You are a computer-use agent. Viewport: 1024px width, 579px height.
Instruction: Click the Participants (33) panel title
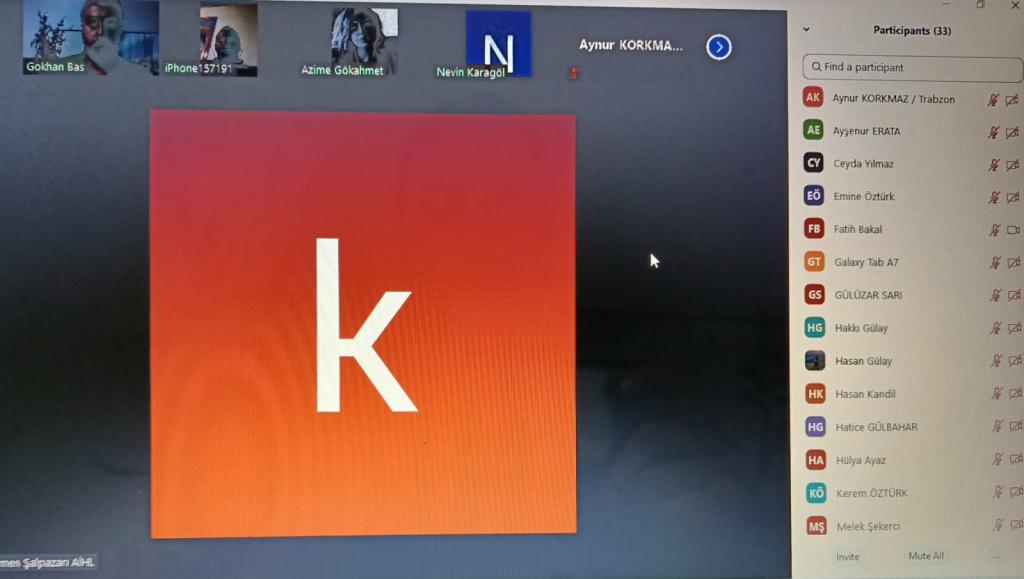click(x=912, y=31)
